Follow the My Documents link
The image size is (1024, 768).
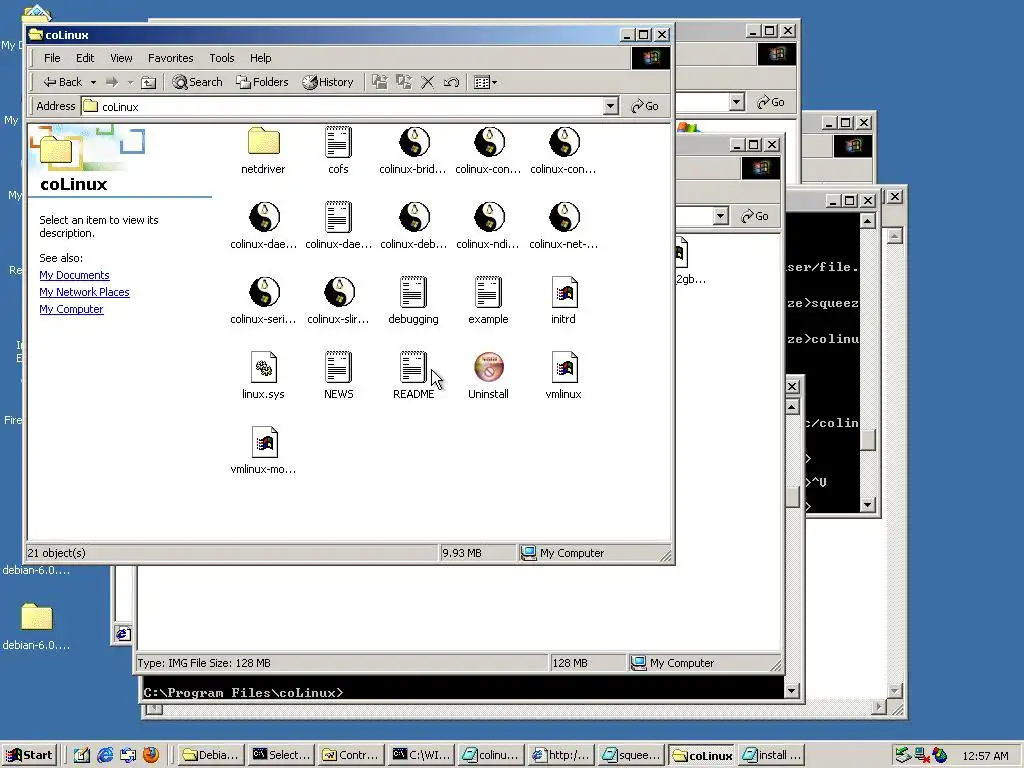pos(74,275)
